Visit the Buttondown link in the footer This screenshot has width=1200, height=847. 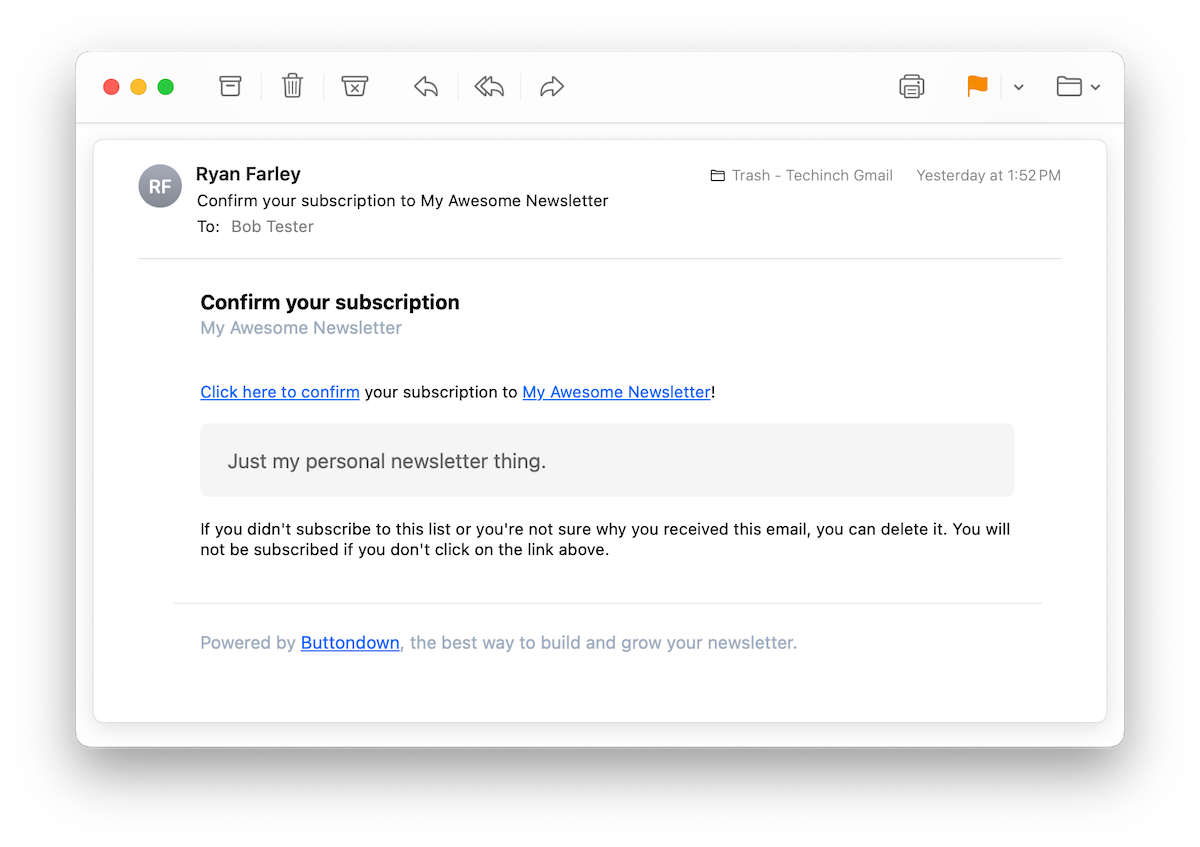[x=350, y=643]
